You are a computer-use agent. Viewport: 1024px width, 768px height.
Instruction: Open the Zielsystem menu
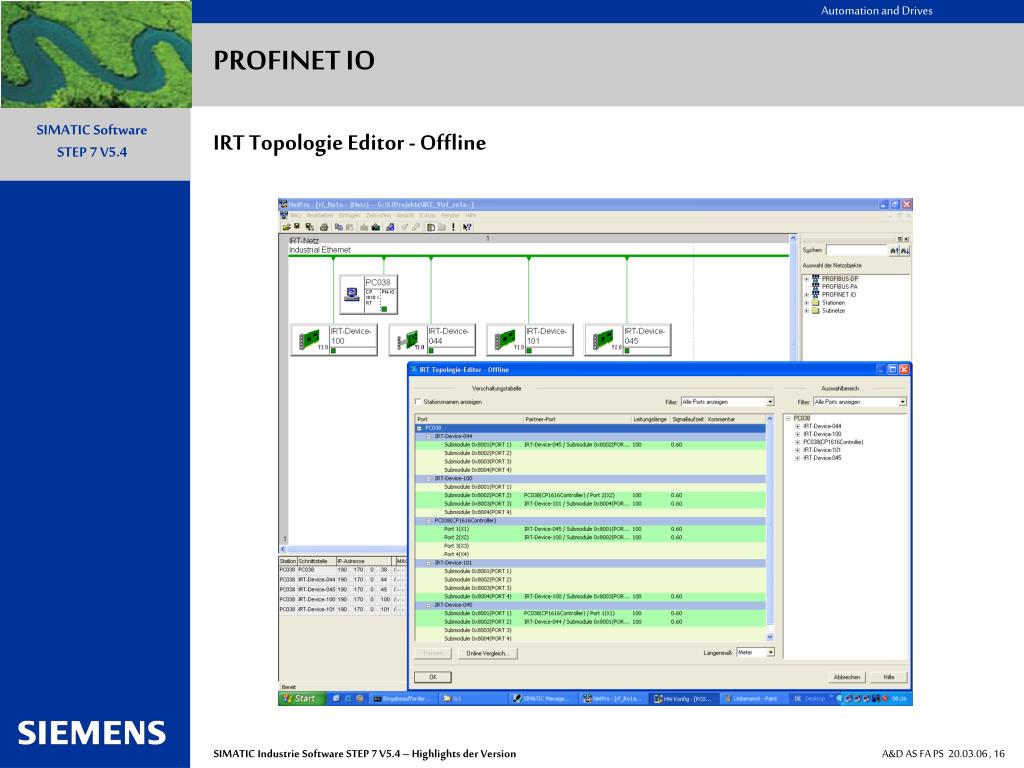point(378,216)
